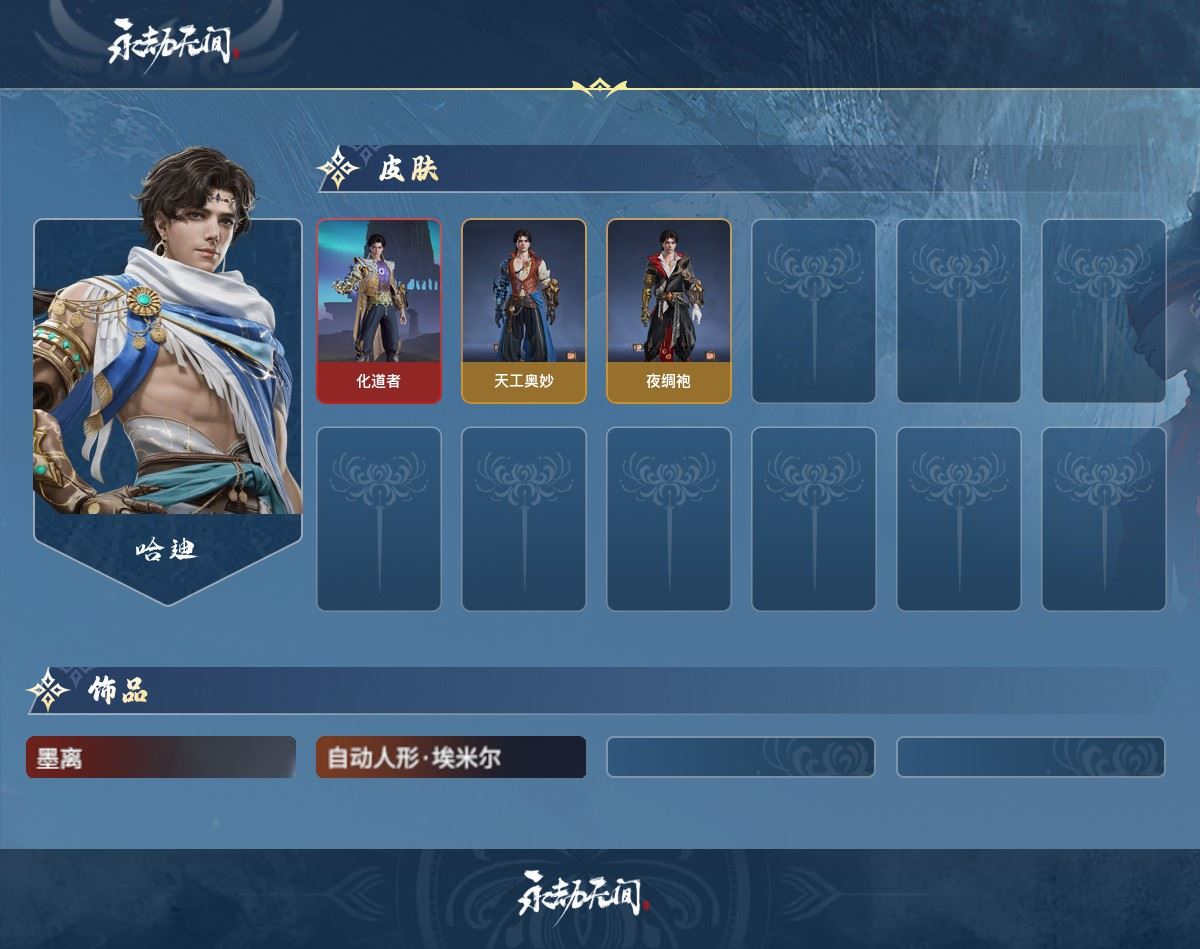Click the gold ornament on top divider

tap(599, 89)
